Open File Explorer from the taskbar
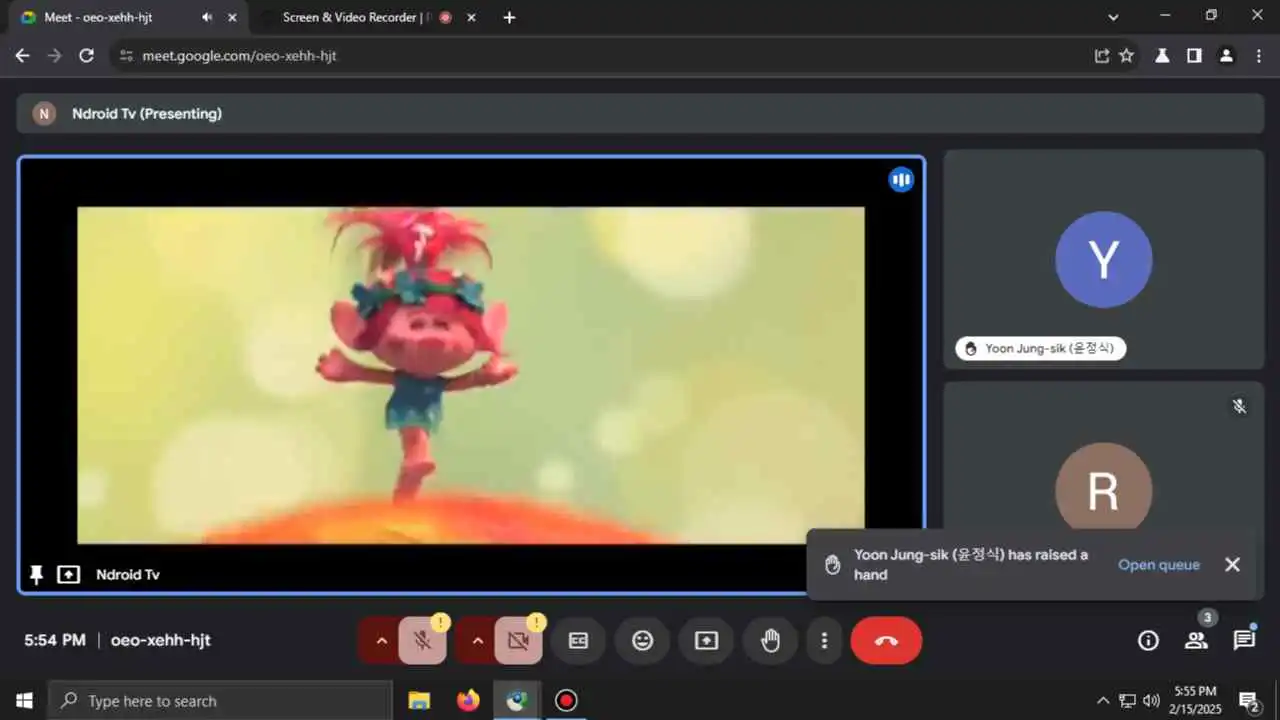Screen dimensions: 1280x720 (420, 701)
